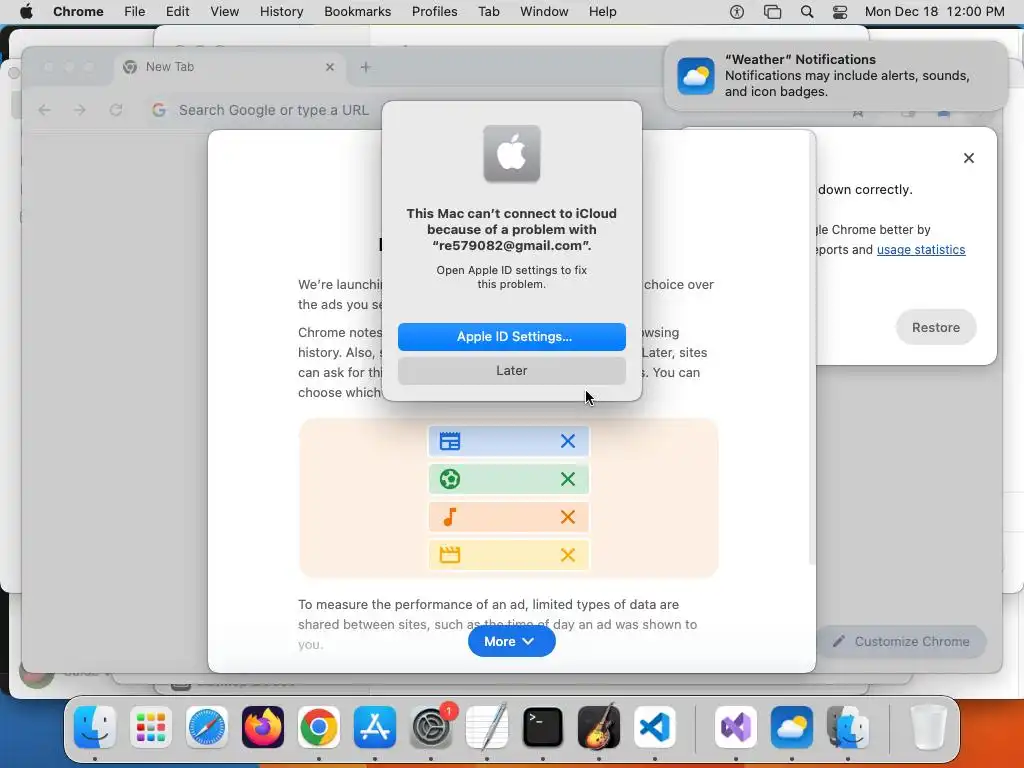
Task: Remove the yellow movie topic with its X
Action: [x=568, y=554]
